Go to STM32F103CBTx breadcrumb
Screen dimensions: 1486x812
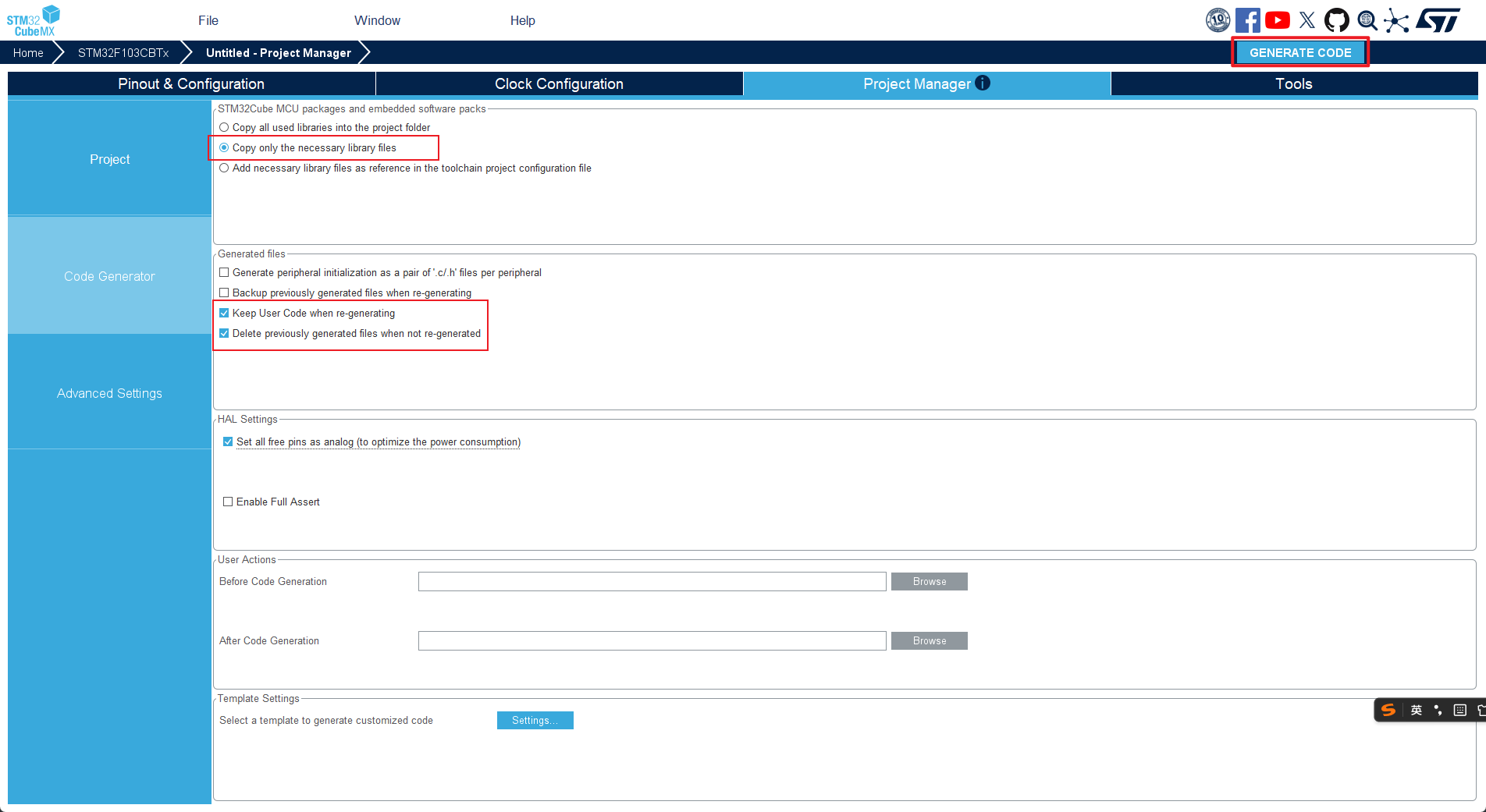coord(123,52)
